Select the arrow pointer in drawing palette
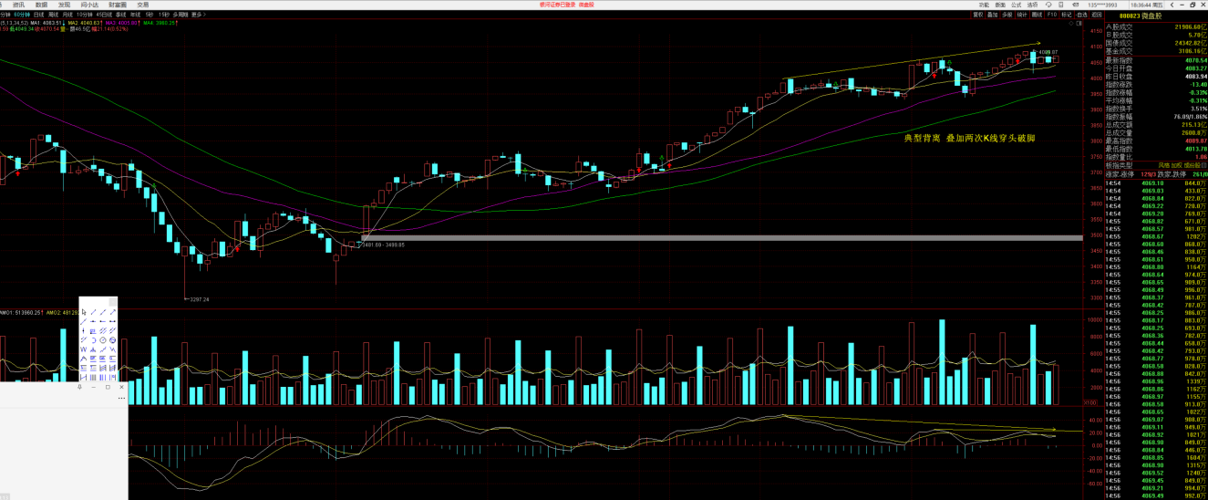1208x500 pixels. click(x=84, y=312)
